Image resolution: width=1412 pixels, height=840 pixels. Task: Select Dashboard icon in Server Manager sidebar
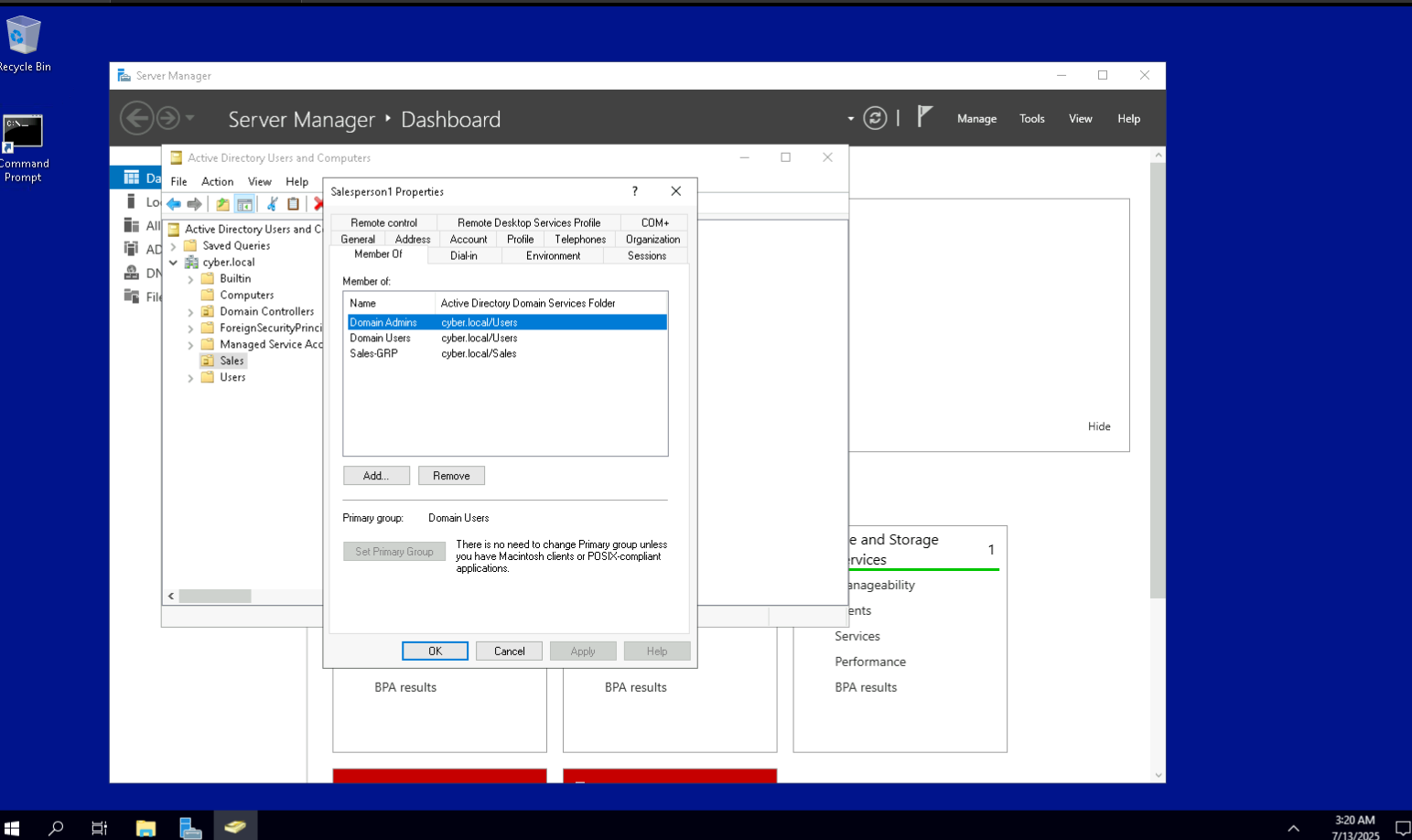tap(132, 178)
